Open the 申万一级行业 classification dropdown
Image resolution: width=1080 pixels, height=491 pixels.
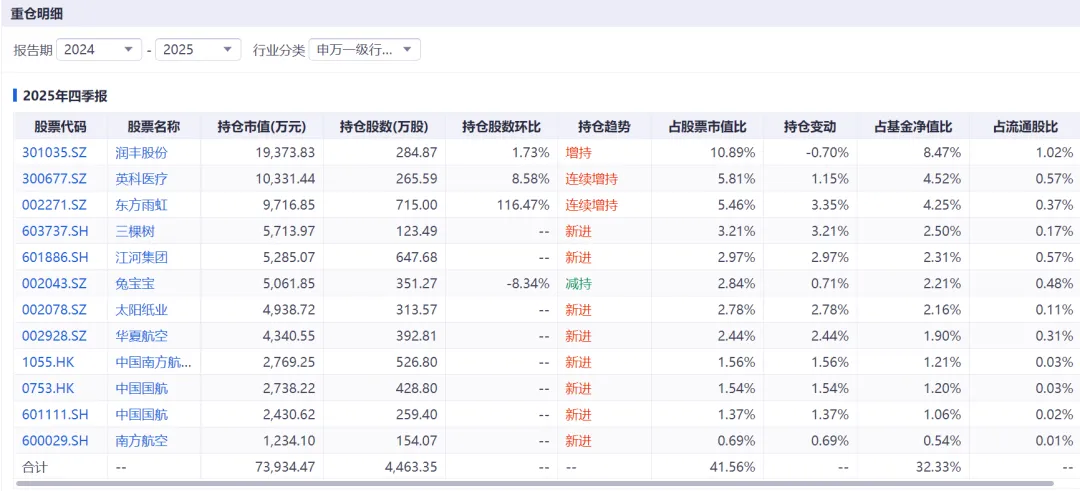[x=364, y=50]
